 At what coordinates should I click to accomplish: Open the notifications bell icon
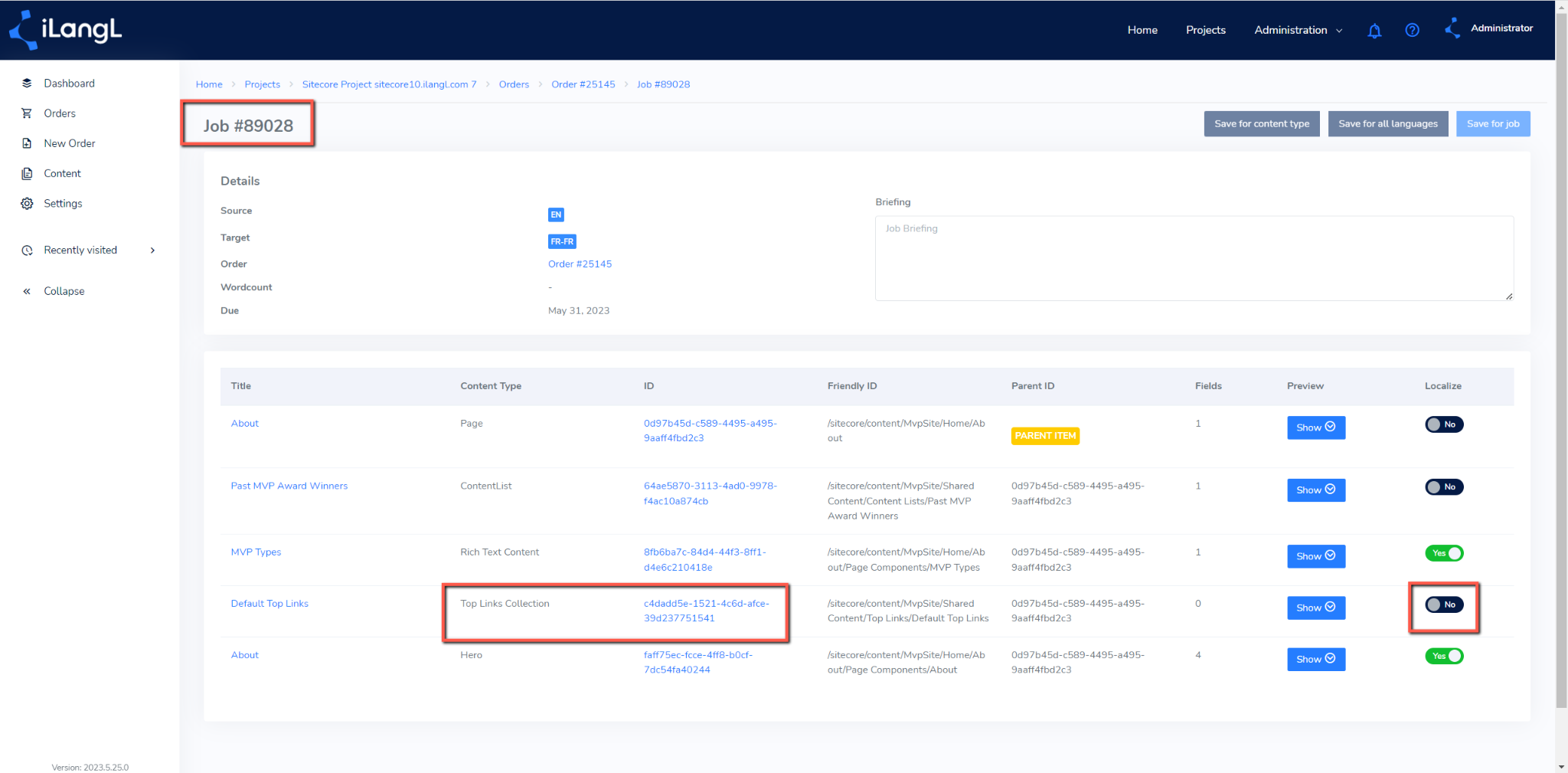click(1374, 31)
